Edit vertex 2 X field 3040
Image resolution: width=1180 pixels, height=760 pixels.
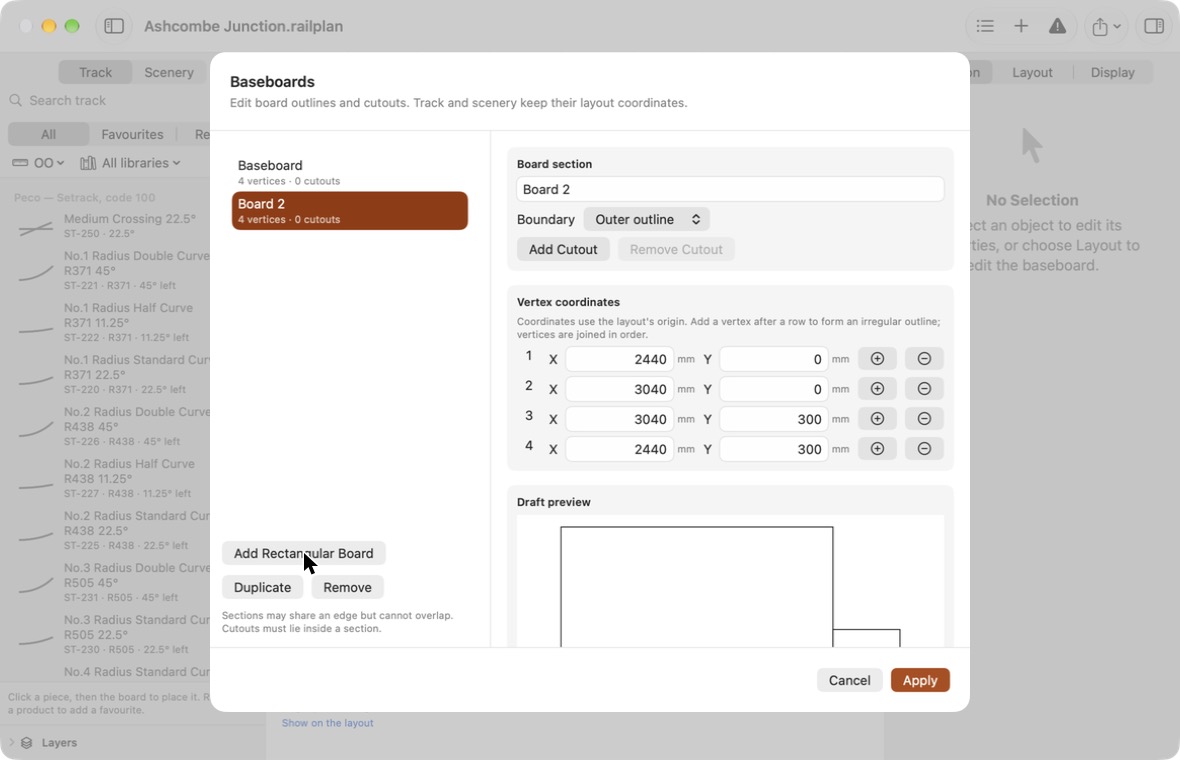tap(619, 389)
